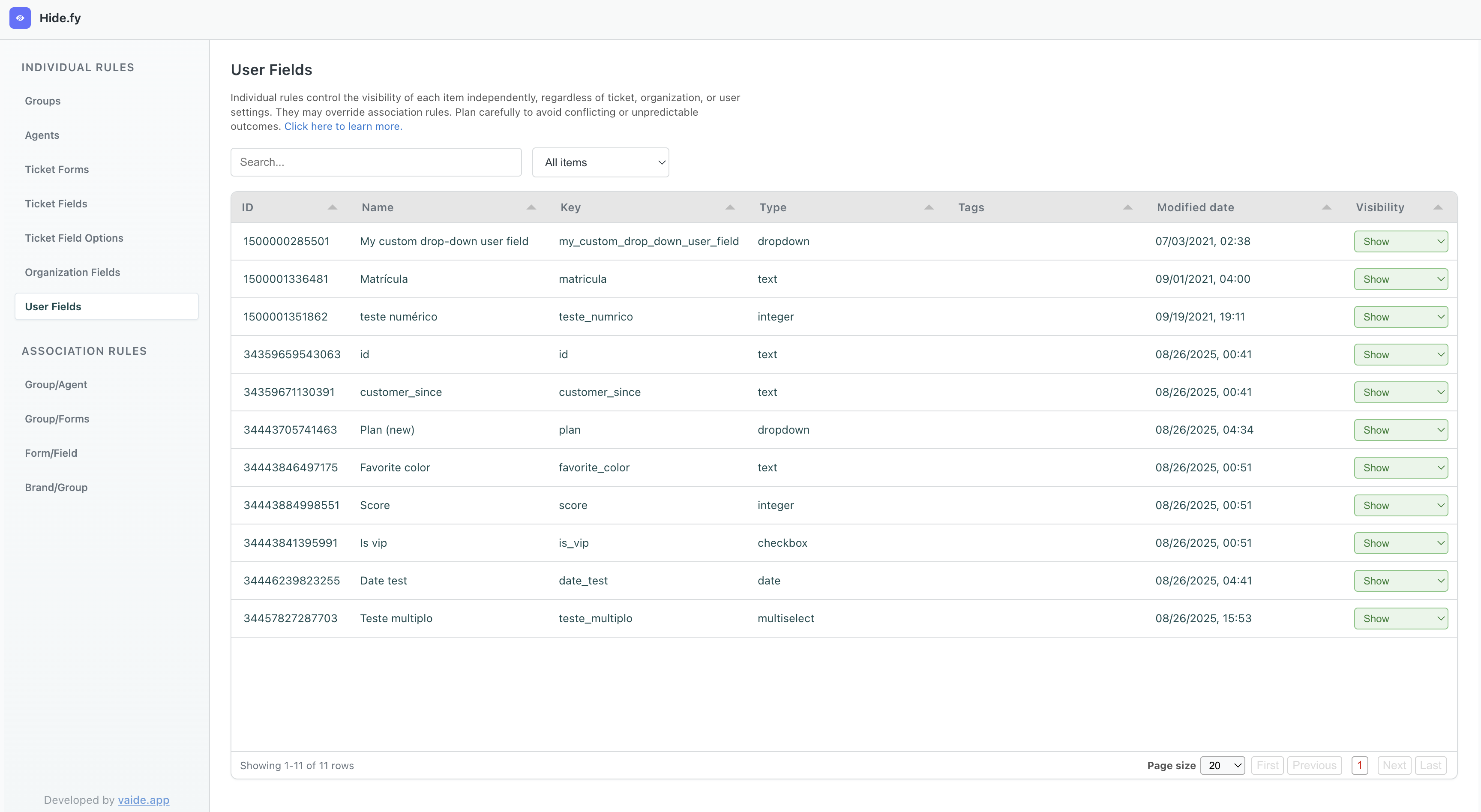Open the Click here to learn more link
This screenshot has width=1481, height=812.
tap(343, 126)
